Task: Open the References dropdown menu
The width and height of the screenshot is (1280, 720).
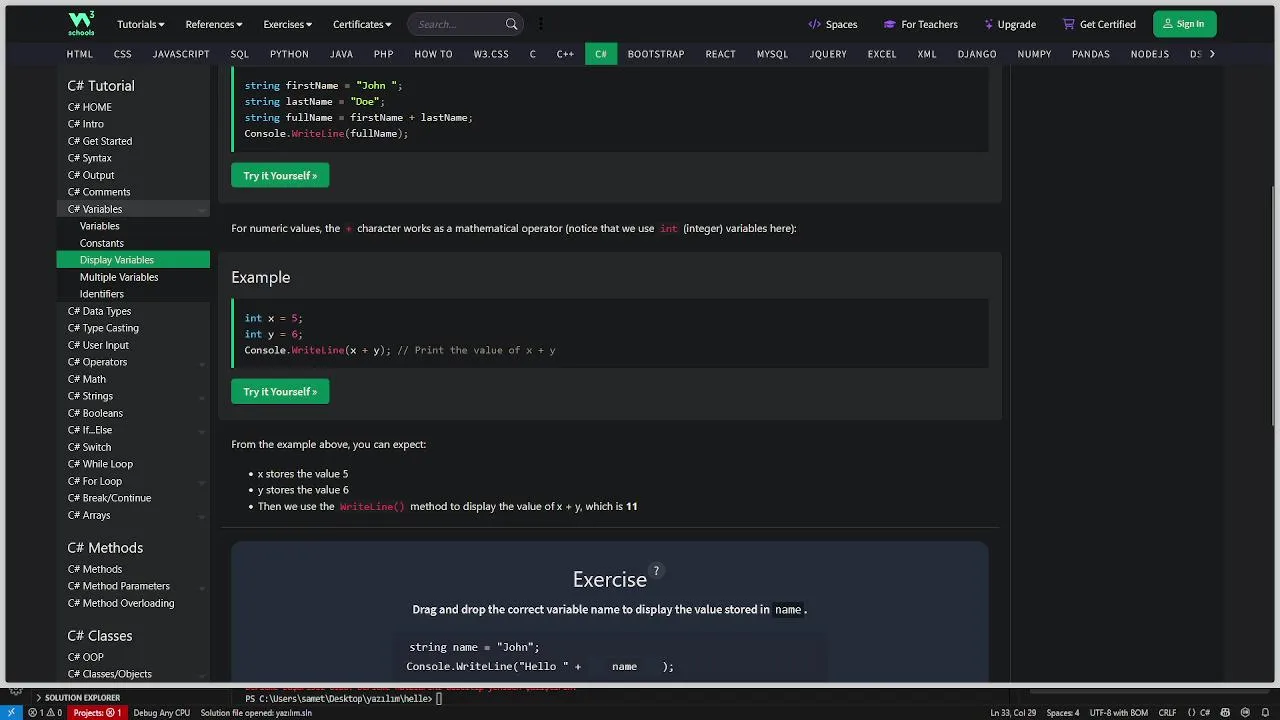Action: pos(214,24)
